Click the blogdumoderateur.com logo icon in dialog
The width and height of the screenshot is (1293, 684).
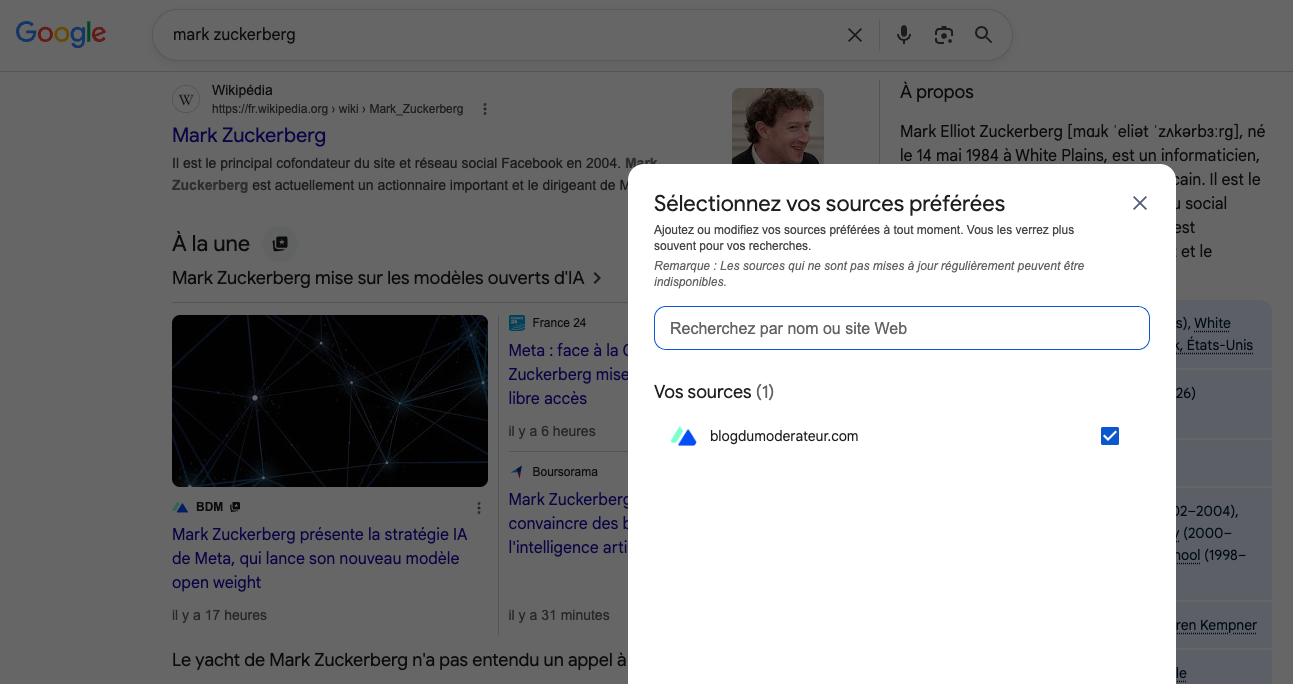[x=683, y=436]
